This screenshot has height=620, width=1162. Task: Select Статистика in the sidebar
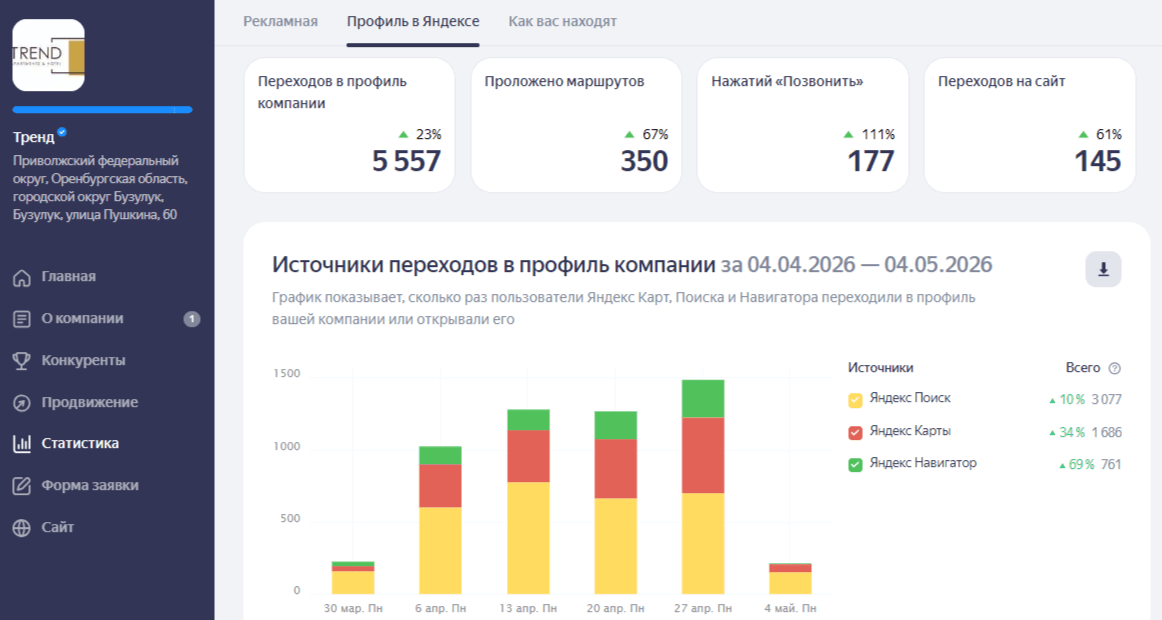coord(80,443)
